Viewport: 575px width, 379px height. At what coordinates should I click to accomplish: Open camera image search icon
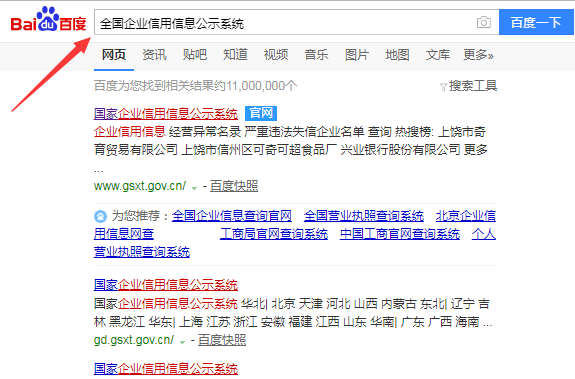tap(484, 22)
